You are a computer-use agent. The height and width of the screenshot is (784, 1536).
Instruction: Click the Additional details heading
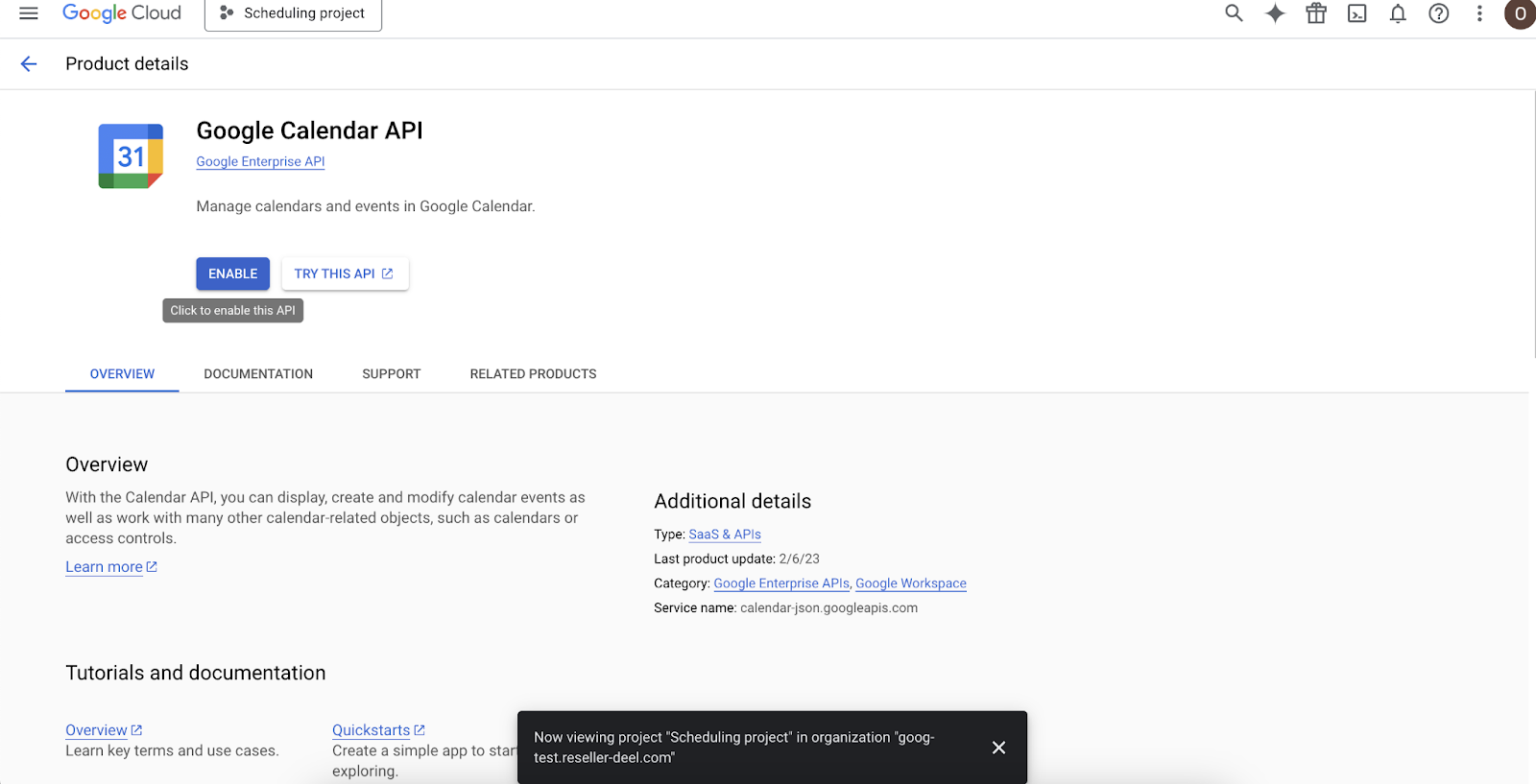point(732,502)
